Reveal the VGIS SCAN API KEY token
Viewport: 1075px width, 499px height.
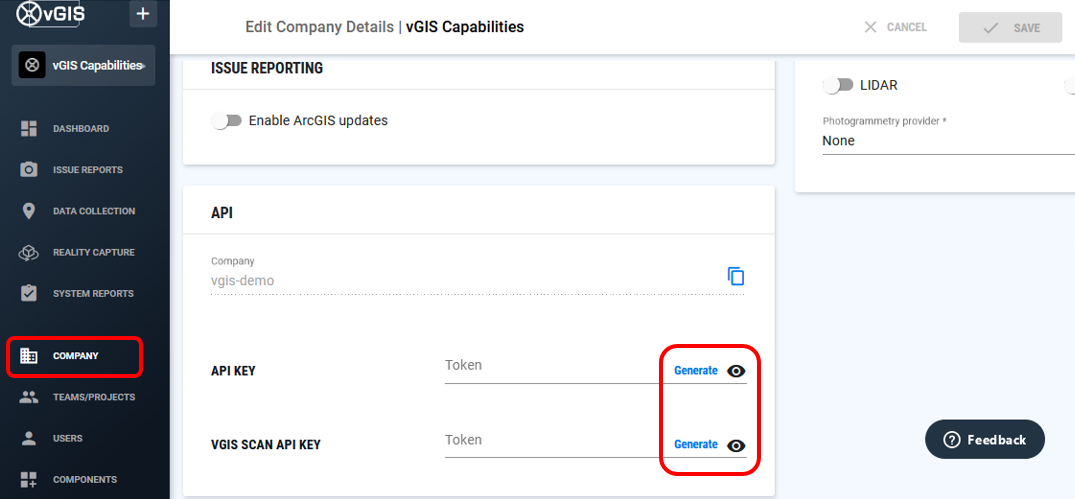tap(736, 445)
